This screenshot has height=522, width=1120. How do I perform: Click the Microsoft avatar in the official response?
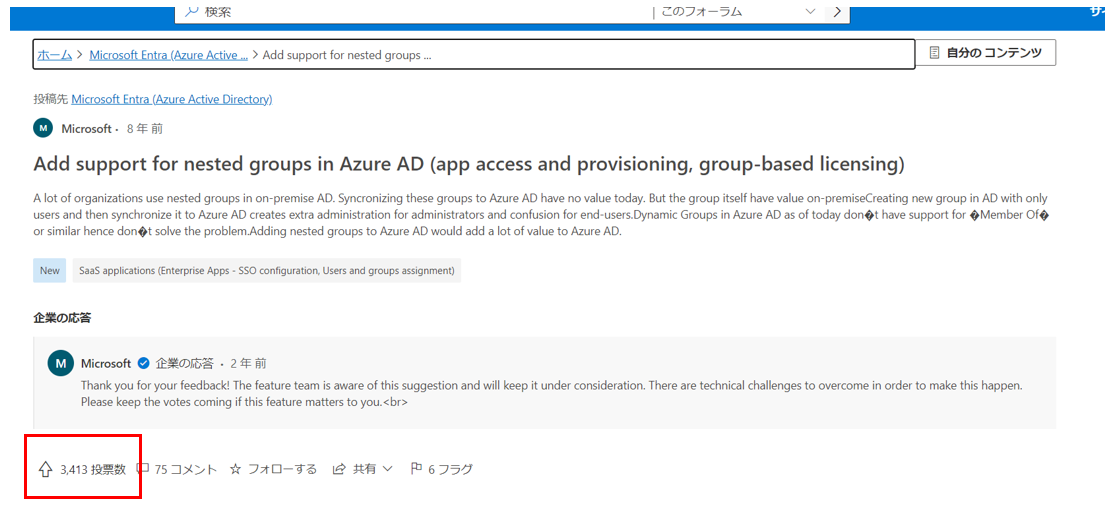[x=61, y=363]
